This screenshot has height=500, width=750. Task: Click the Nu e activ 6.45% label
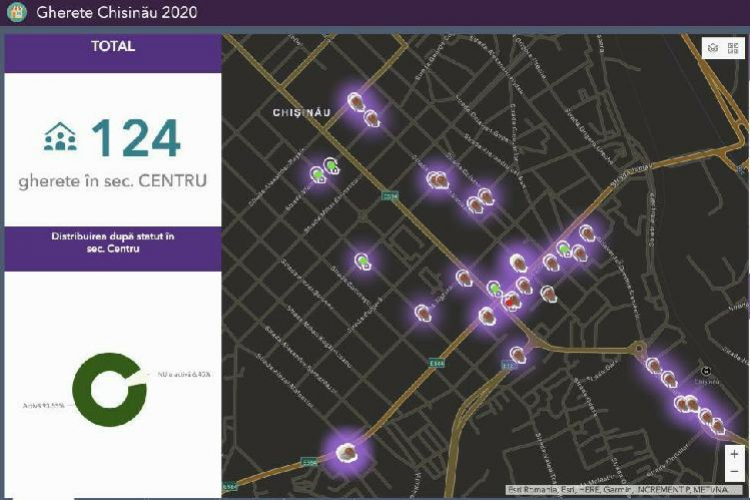point(183,375)
